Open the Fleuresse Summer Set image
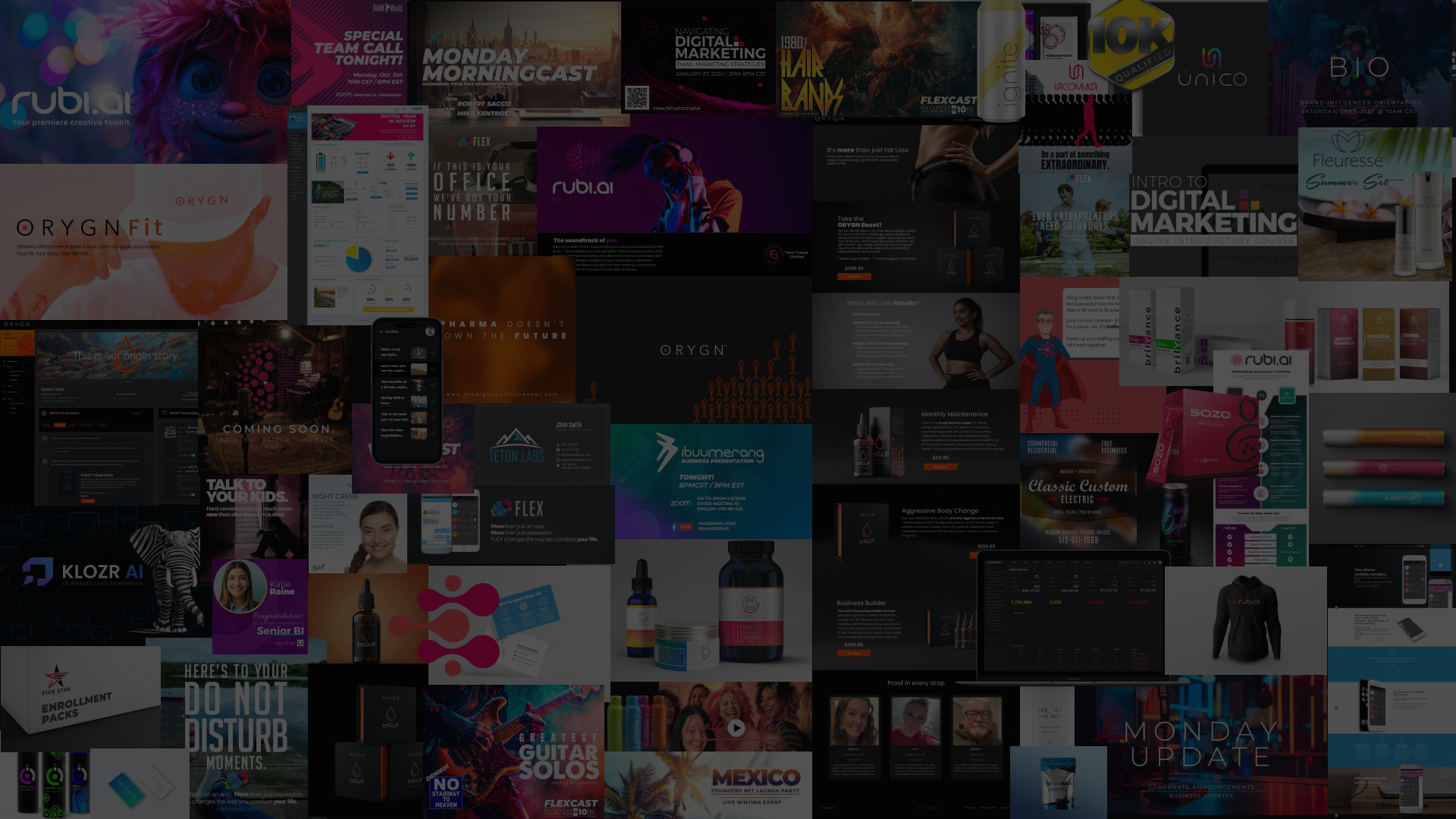Viewport: 1456px width, 819px height. click(1374, 203)
